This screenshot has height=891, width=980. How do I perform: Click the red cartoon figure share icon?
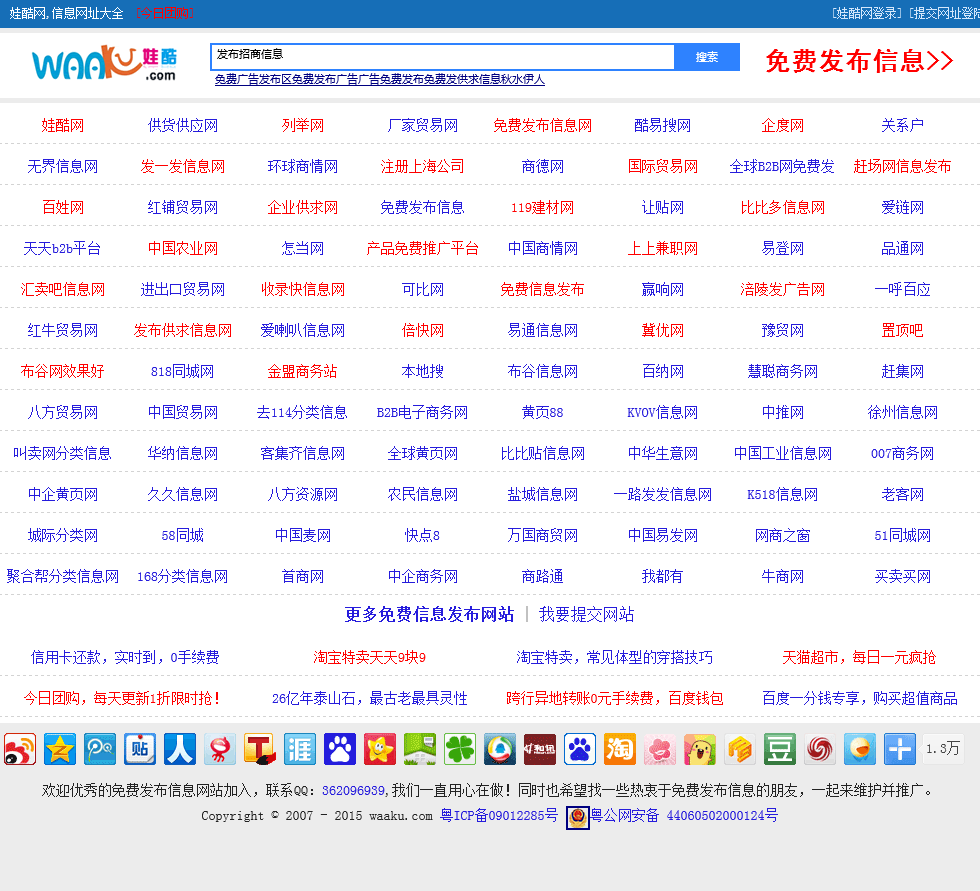[220, 749]
